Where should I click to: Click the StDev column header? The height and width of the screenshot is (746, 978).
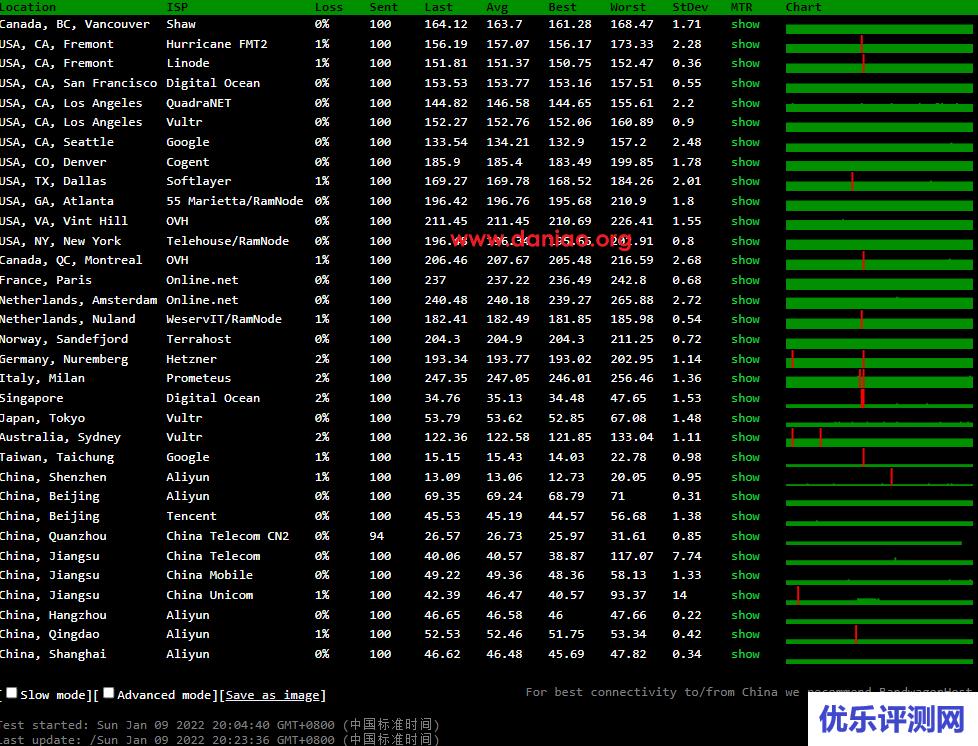click(690, 7)
